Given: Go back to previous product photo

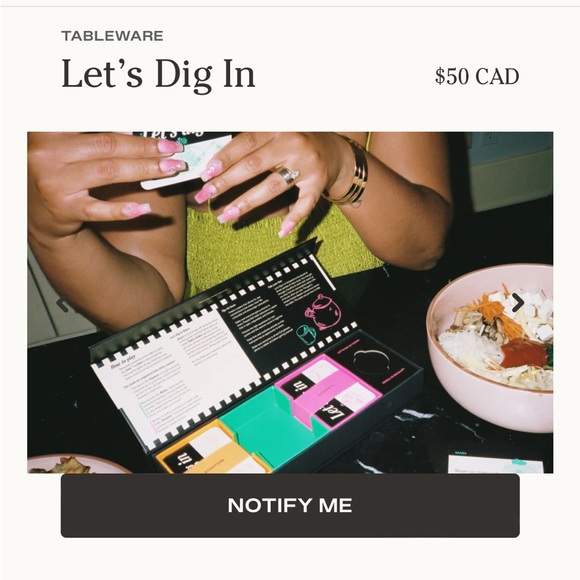Looking at the screenshot, I should pyautogui.click(x=62, y=303).
